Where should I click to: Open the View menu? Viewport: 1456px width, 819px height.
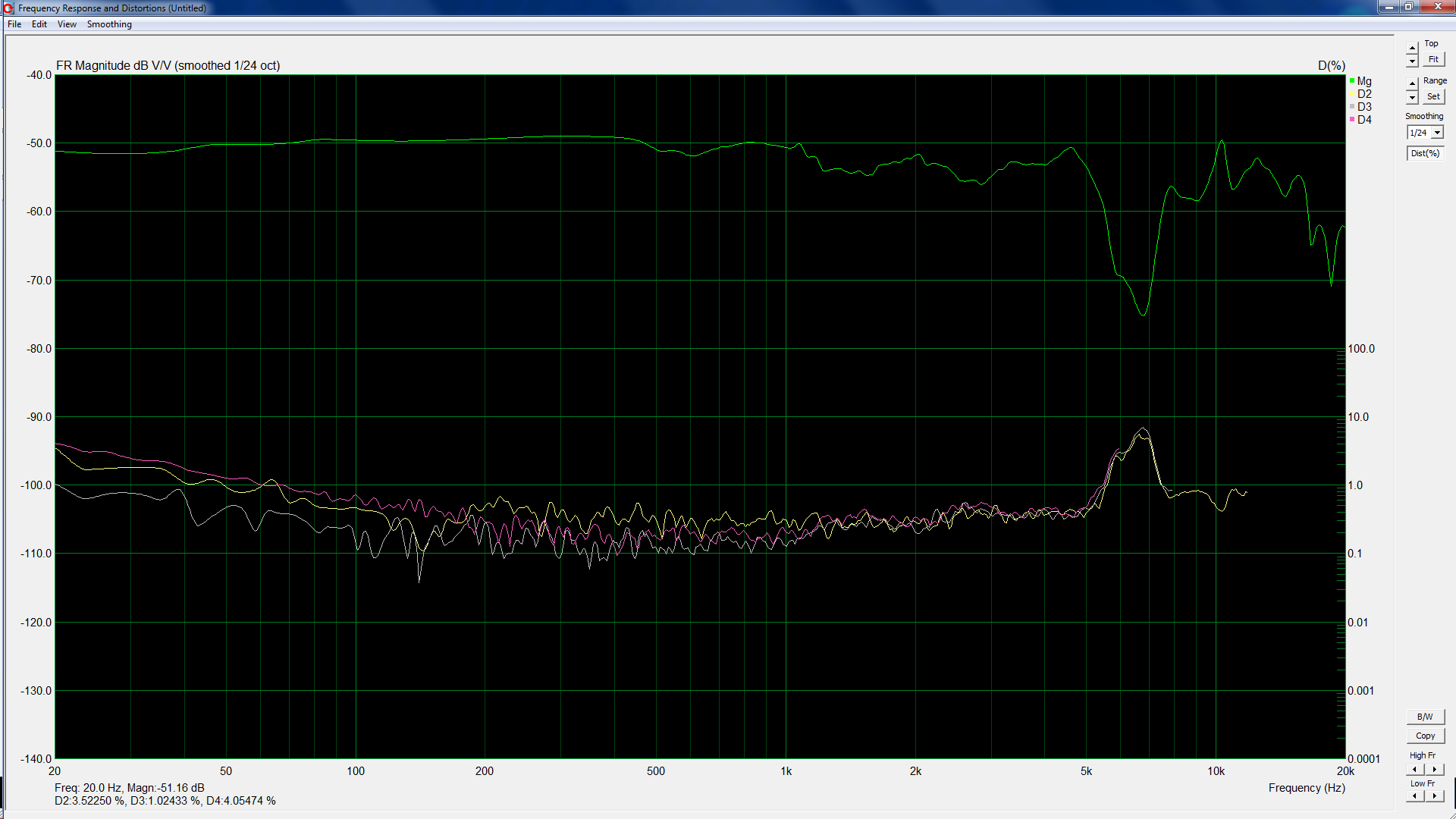[67, 24]
